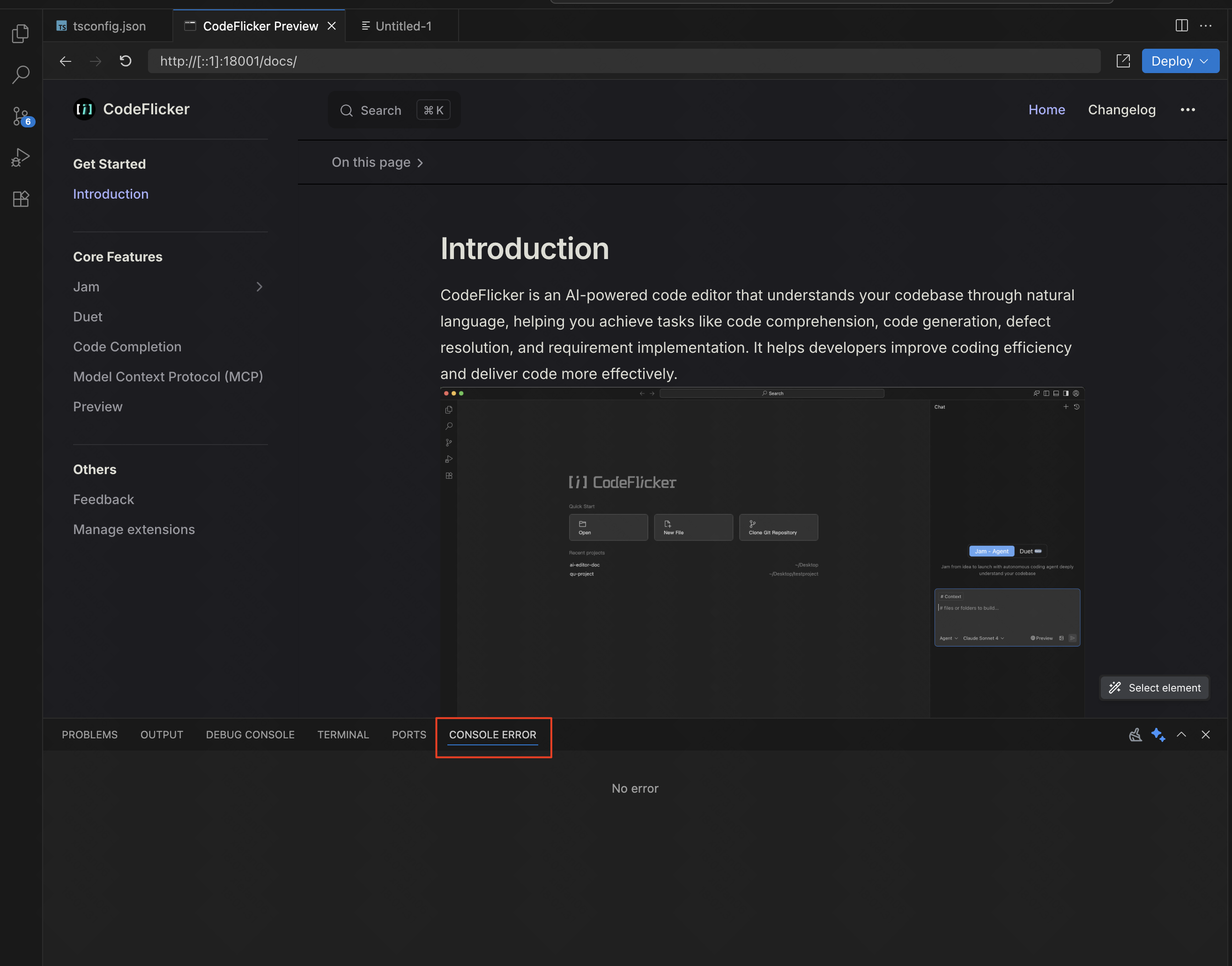Expand the On this page menu
The width and height of the screenshot is (1232, 966).
click(x=377, y=162)
